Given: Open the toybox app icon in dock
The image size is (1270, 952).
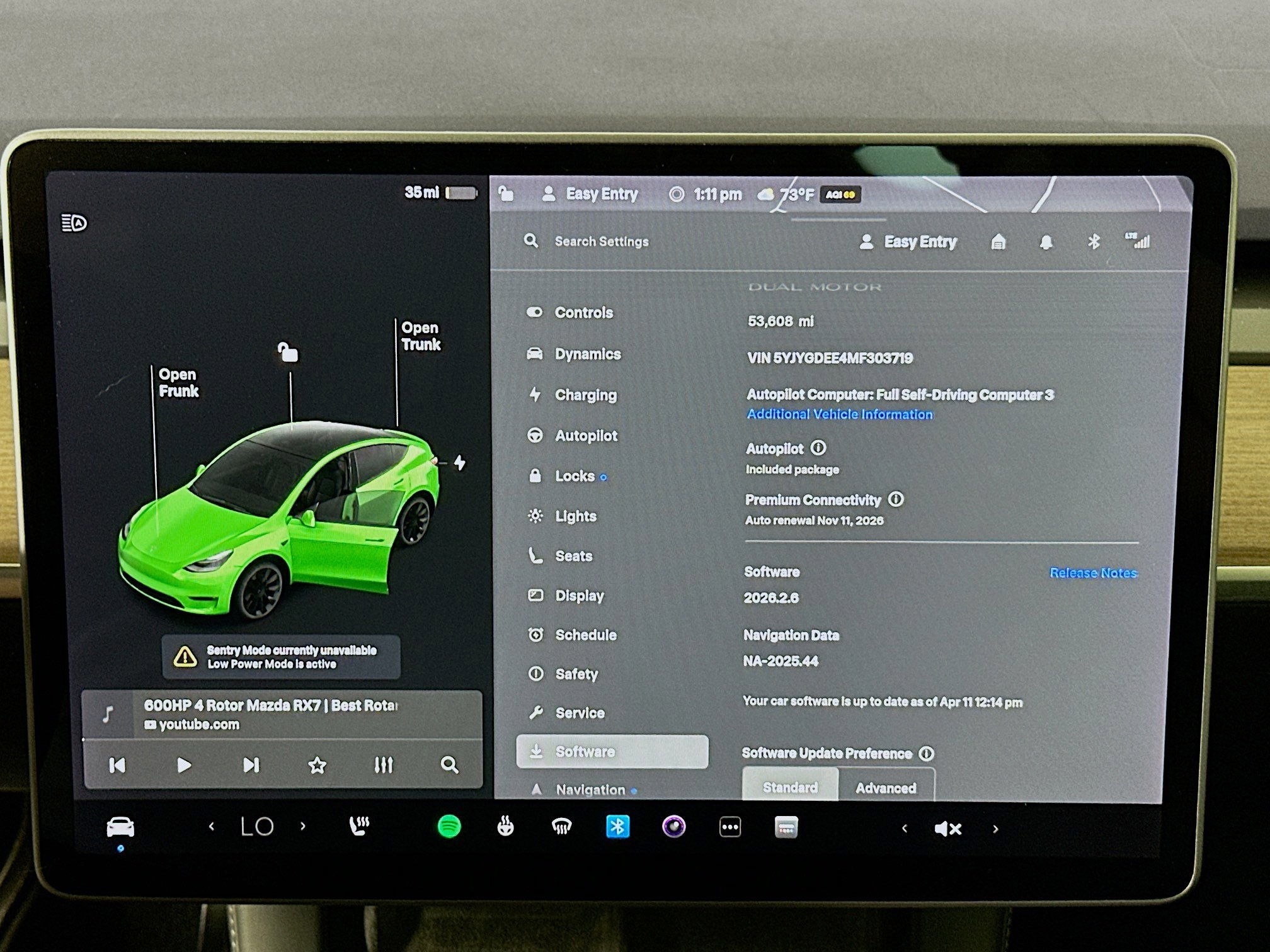Looking at the screenshot, I should tap(786, 827).
